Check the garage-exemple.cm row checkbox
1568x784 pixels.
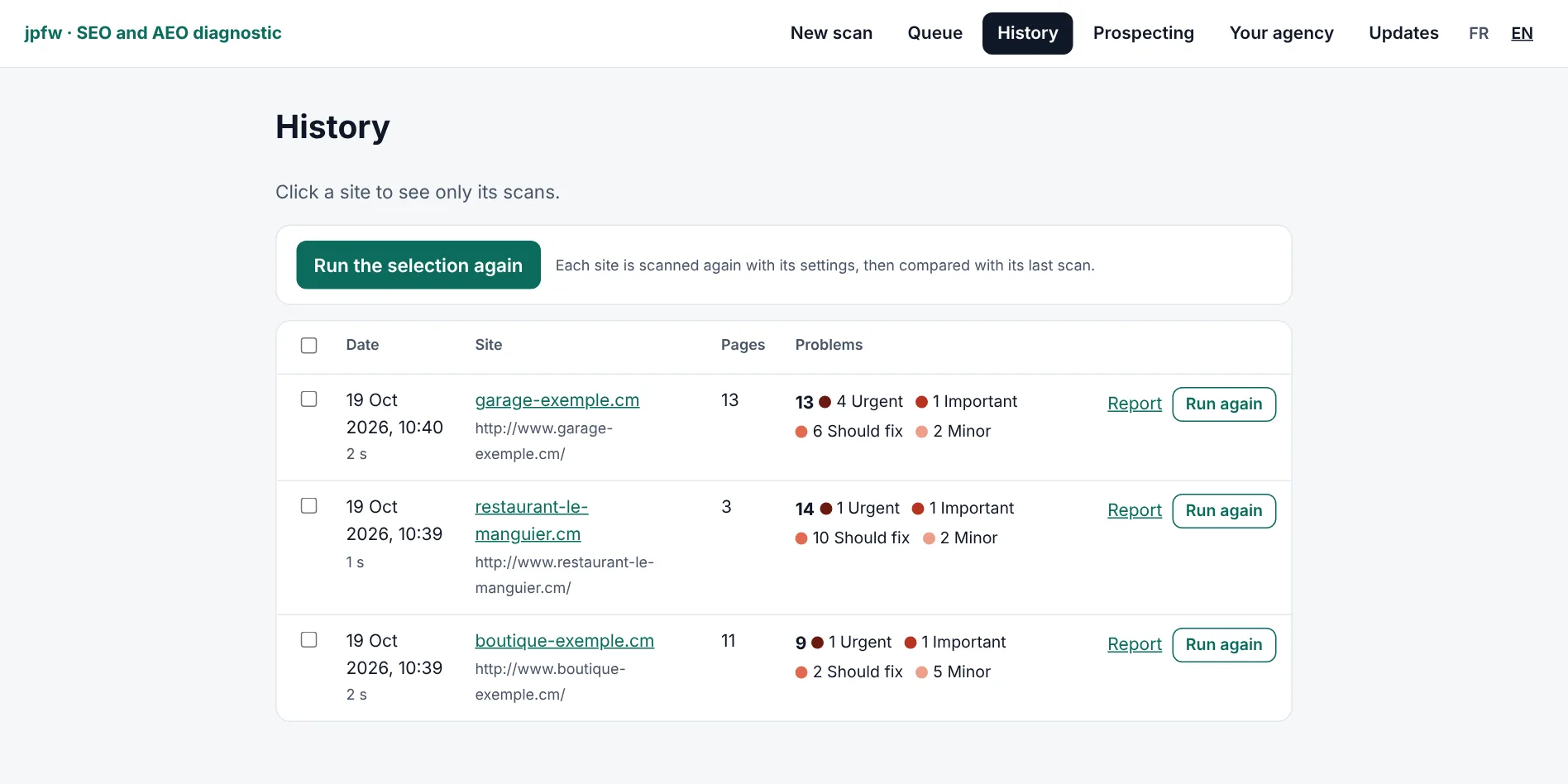[x=308, y=399]
